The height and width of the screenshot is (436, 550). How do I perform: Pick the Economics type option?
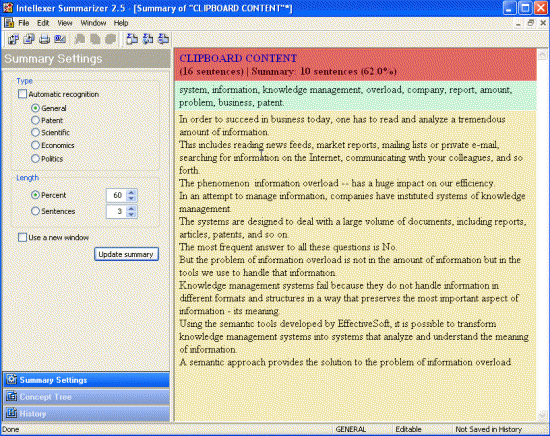[35, 145]
